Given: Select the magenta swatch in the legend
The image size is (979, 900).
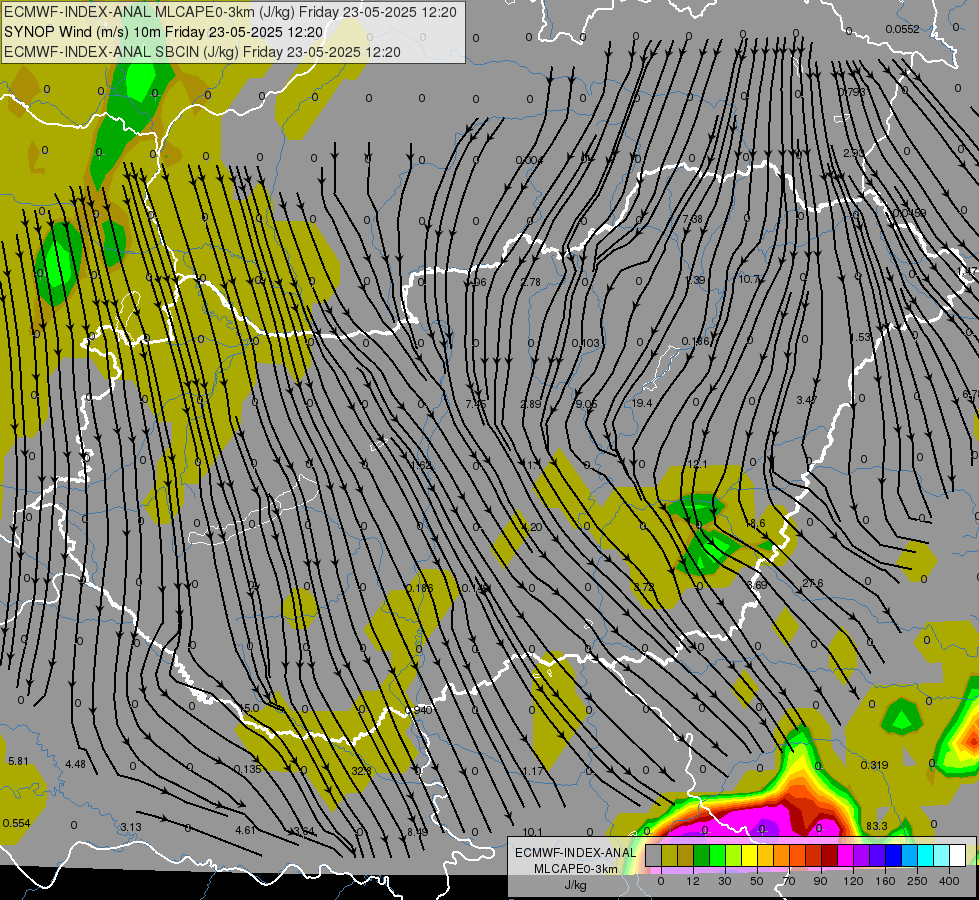Looking at the screenshot, I should click(x=845, y=856).
